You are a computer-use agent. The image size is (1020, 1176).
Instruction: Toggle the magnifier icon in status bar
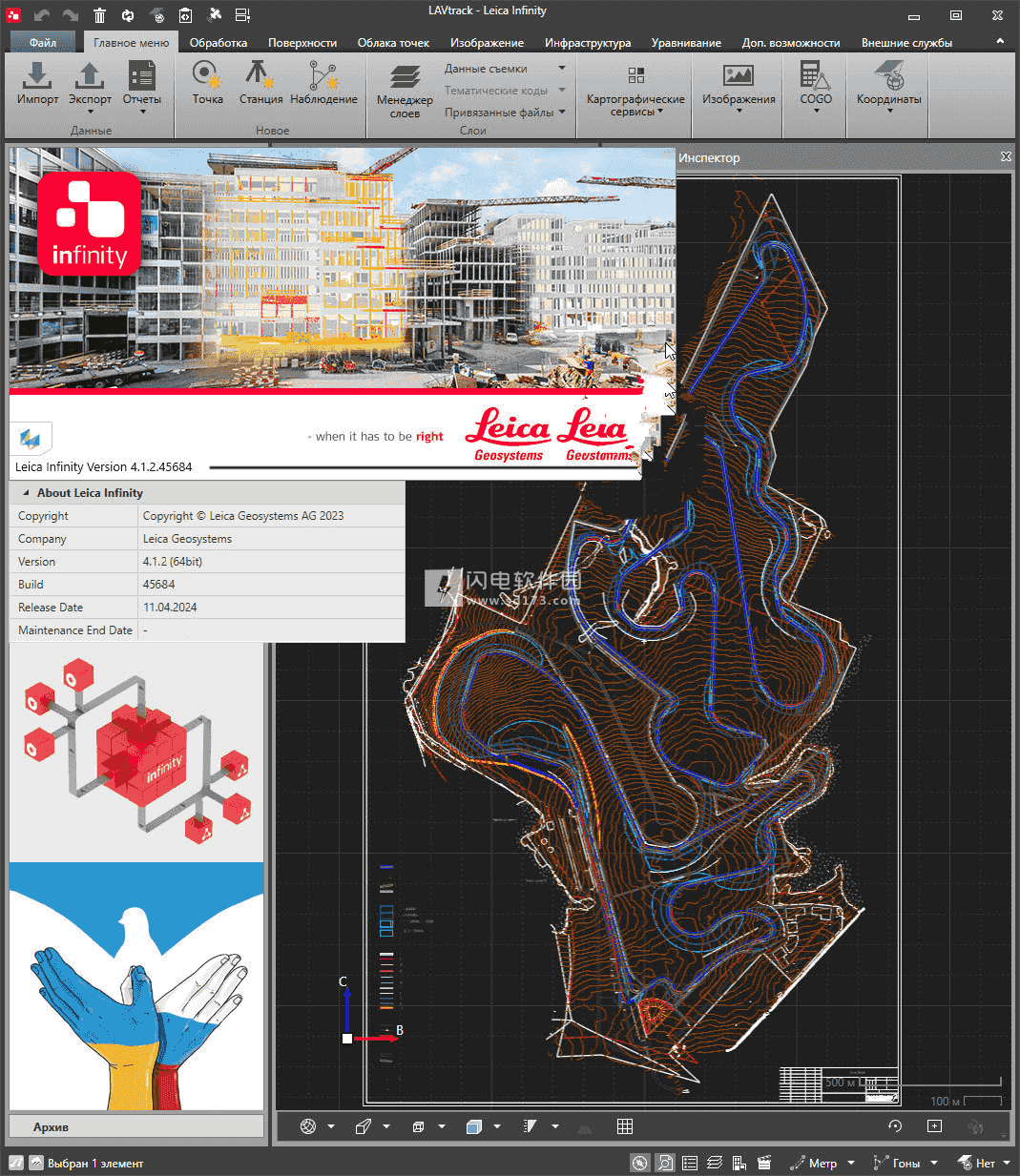coord(665,1163)
